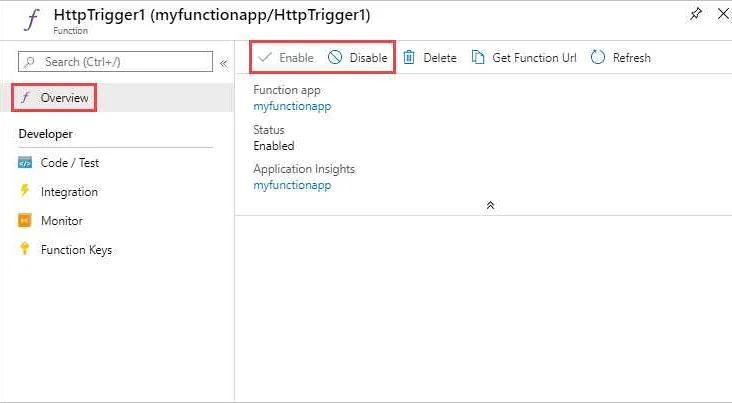Click the Enabled status text
This screenshot has width=732, height=403.
coord(274,146)
